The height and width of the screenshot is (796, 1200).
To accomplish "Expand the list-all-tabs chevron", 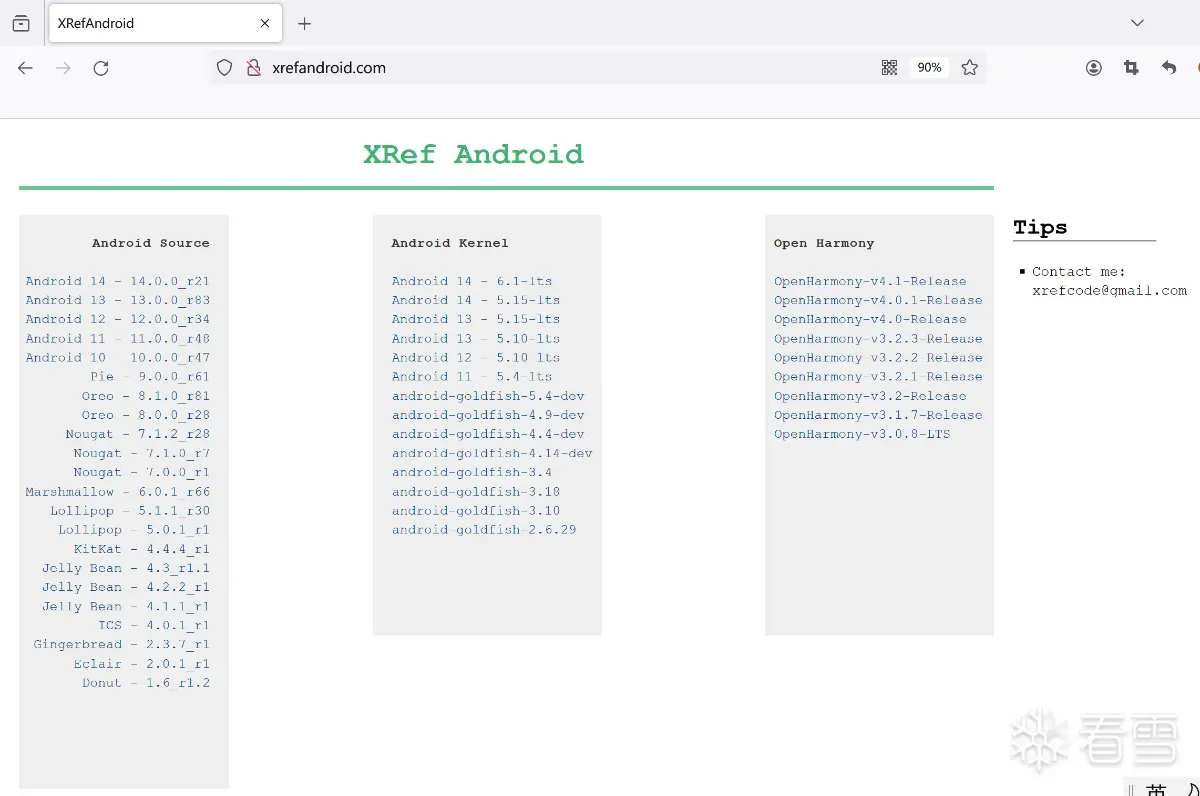I will 1137,23.
